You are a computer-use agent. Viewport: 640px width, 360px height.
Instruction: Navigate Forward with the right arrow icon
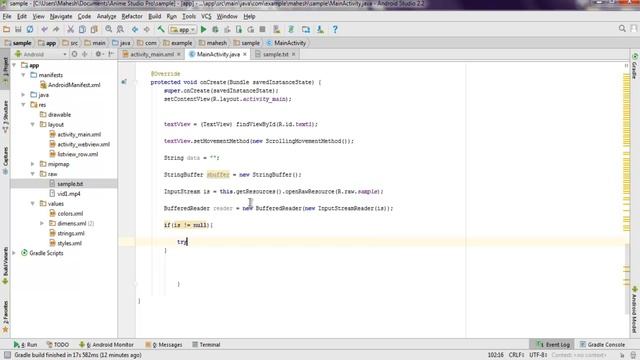pyautogui.click(x=147, y=29)
